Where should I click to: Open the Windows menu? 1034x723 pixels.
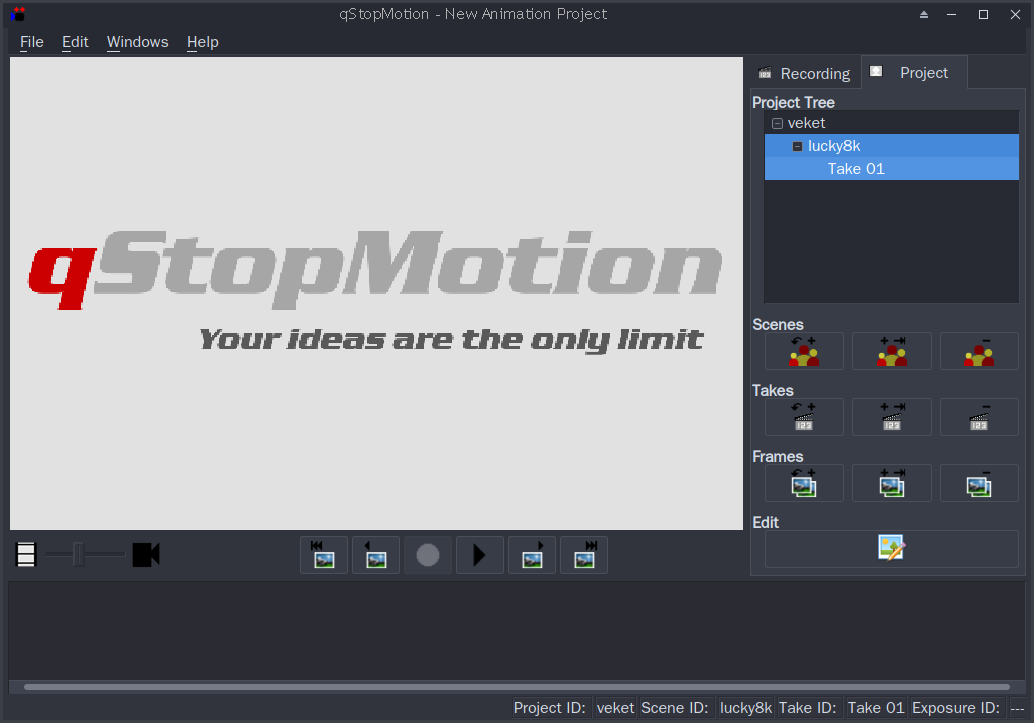pyautogui.click(x=137, y=42)
